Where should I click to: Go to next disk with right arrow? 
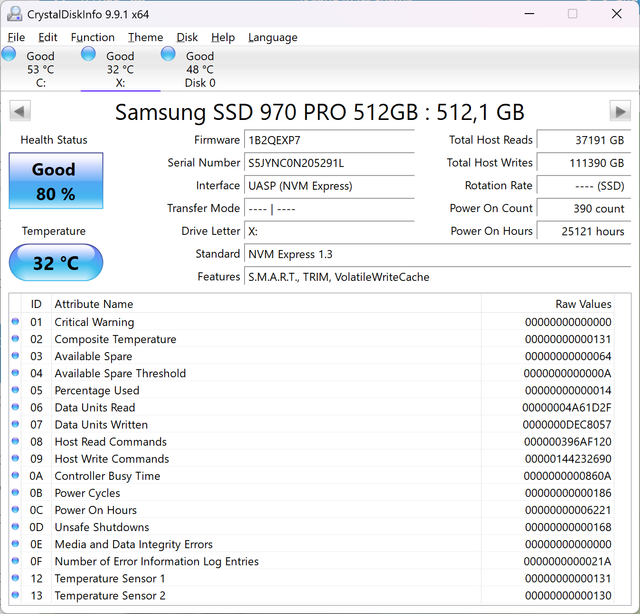click(x=620, y=111)
